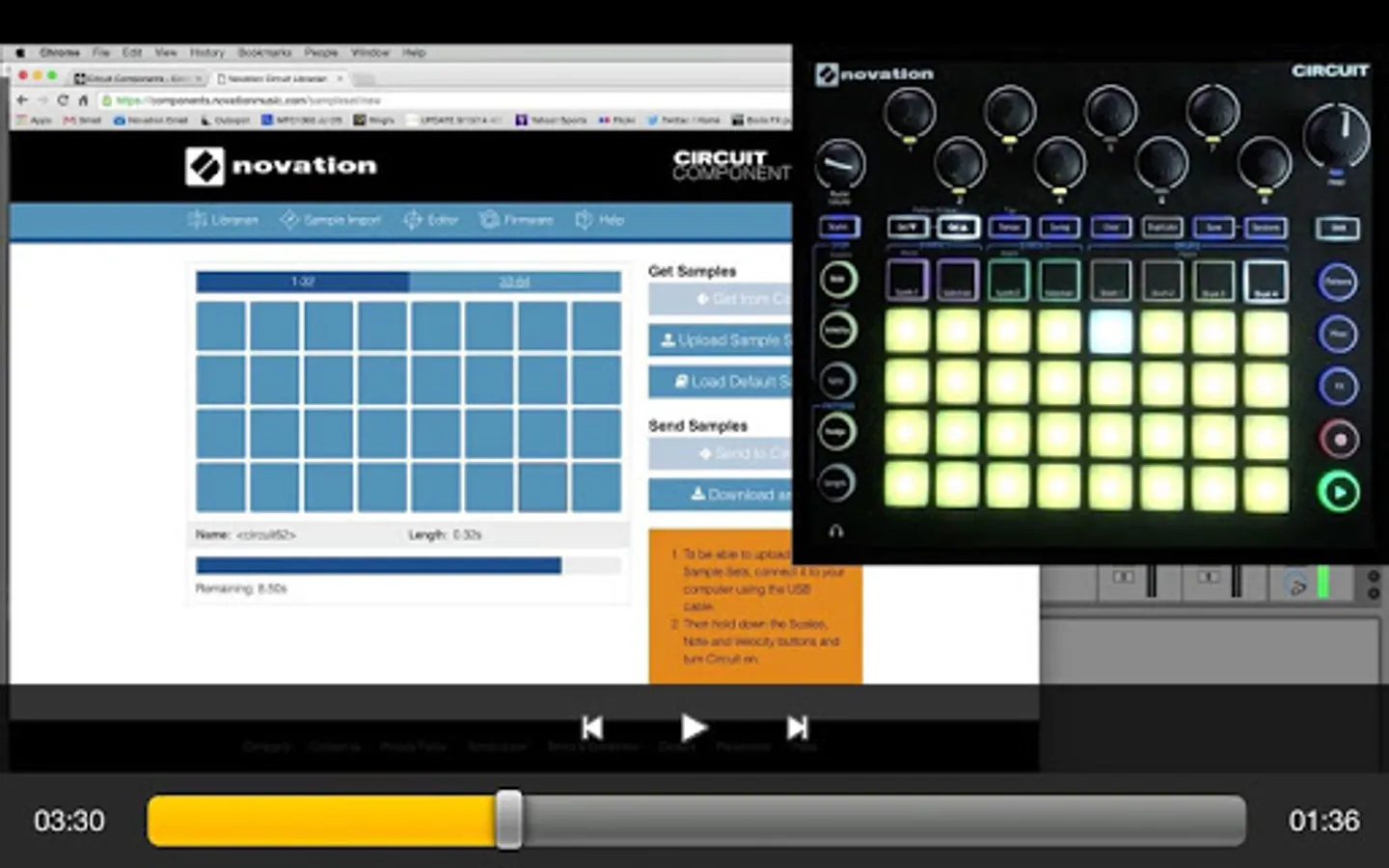Image resolution: width=1389 pixels, height=868 pixels.
Task: Open Help in the blue page navigation
Action: tap(600, 220)
